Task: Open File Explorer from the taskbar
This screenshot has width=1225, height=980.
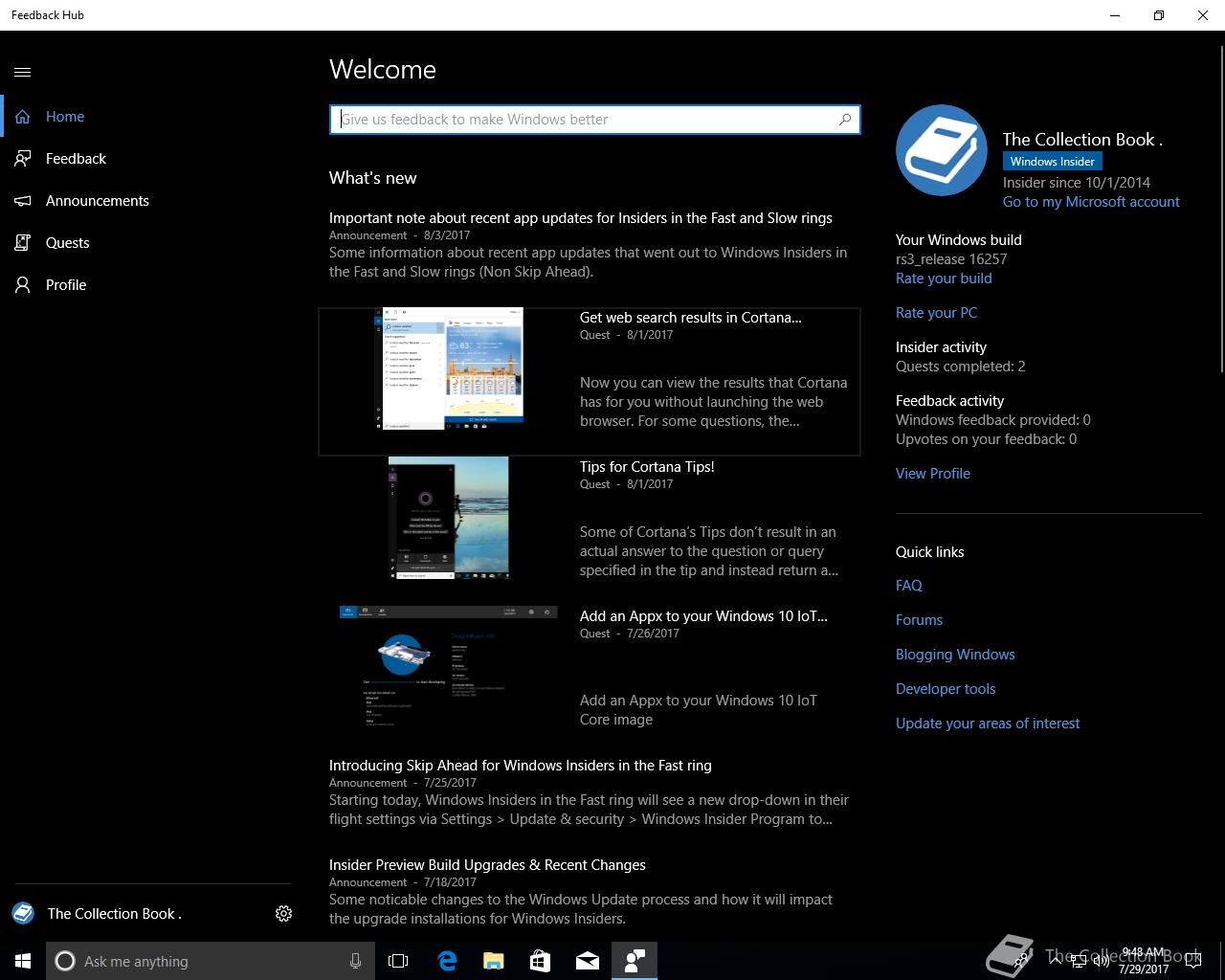Action: click(x=493, y=961)
